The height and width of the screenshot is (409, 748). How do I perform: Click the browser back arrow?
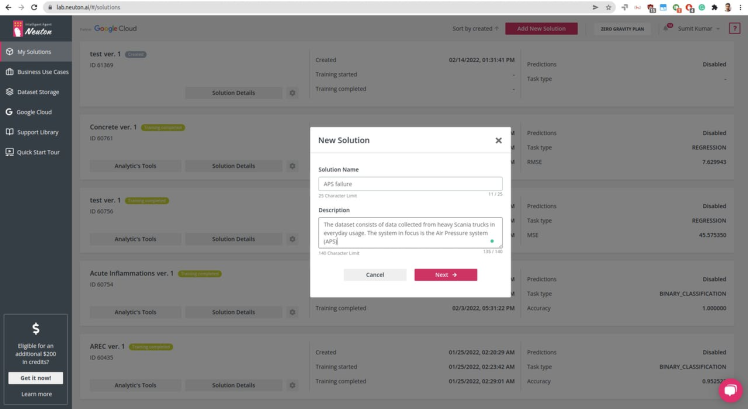pos(8,7)
